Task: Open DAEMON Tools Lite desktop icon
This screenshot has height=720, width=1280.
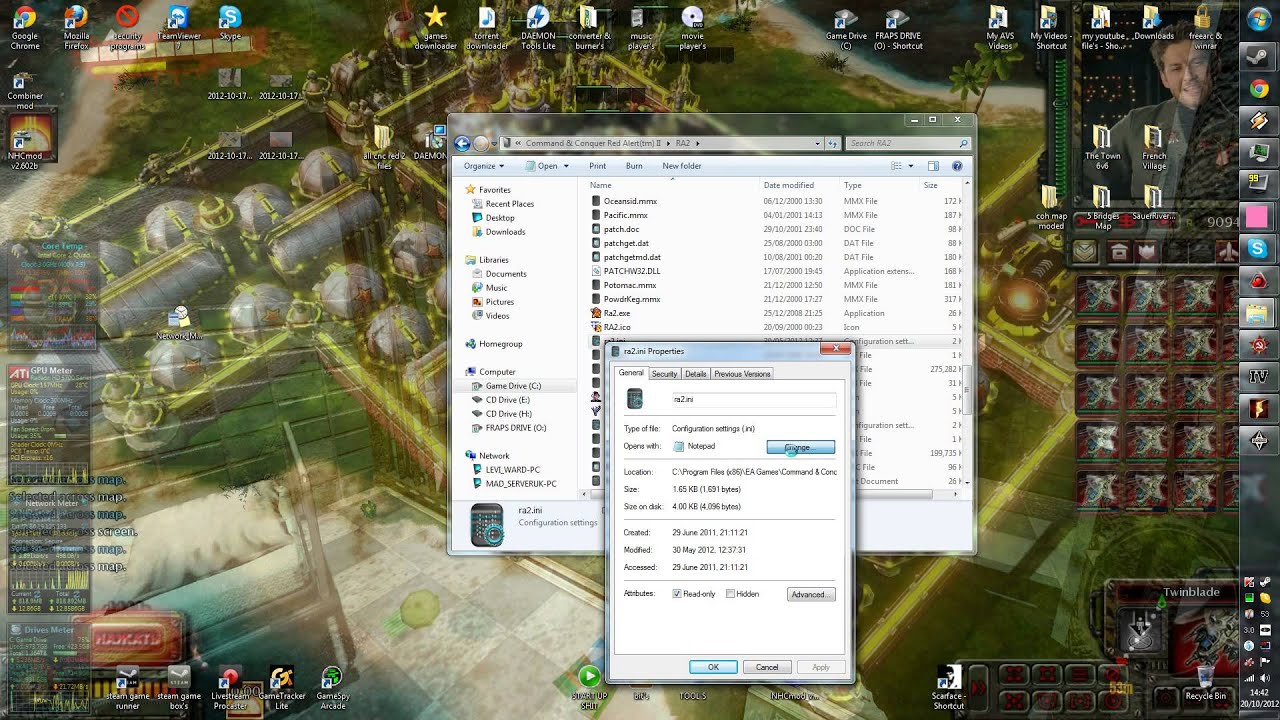Action: [x=538, y=27]
